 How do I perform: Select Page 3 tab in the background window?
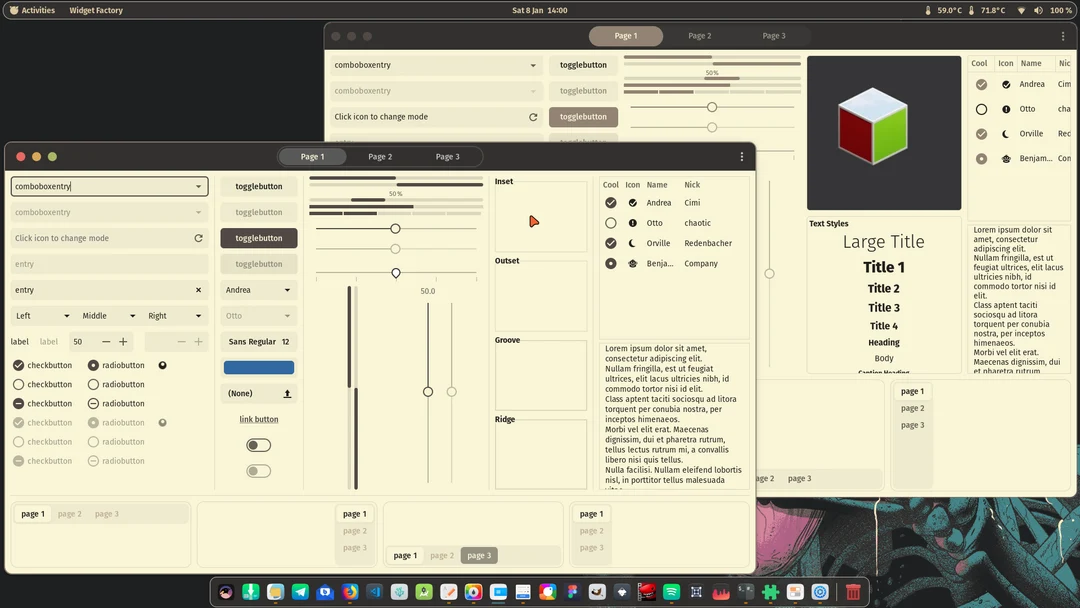pos(773,36)
